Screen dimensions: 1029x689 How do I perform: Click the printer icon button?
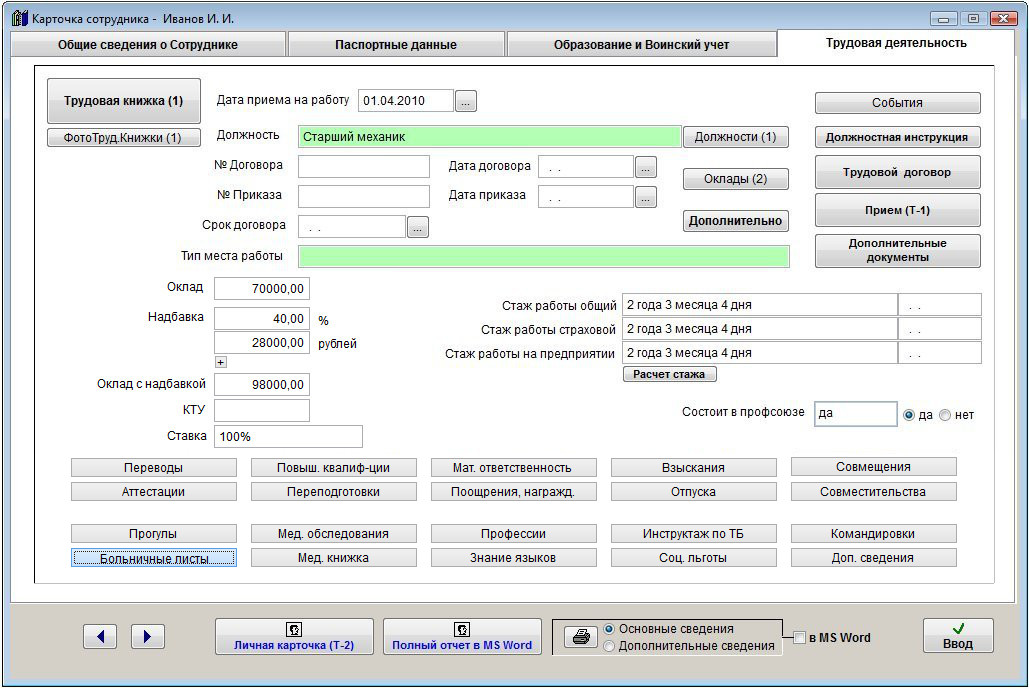click(x=578, y=637)
